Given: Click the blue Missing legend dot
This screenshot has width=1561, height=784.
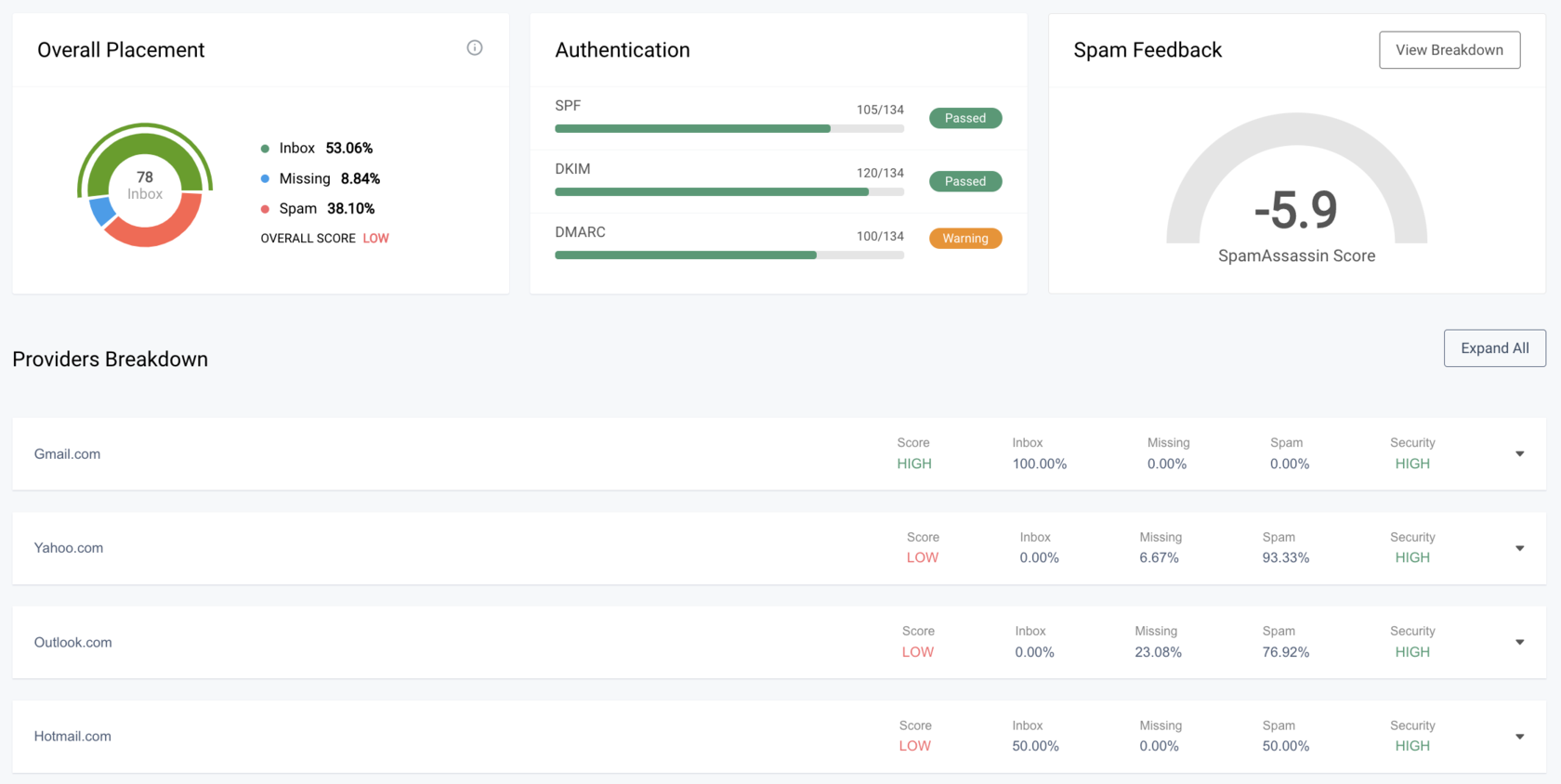Looking at the screenshot, I should coord(265,178).
